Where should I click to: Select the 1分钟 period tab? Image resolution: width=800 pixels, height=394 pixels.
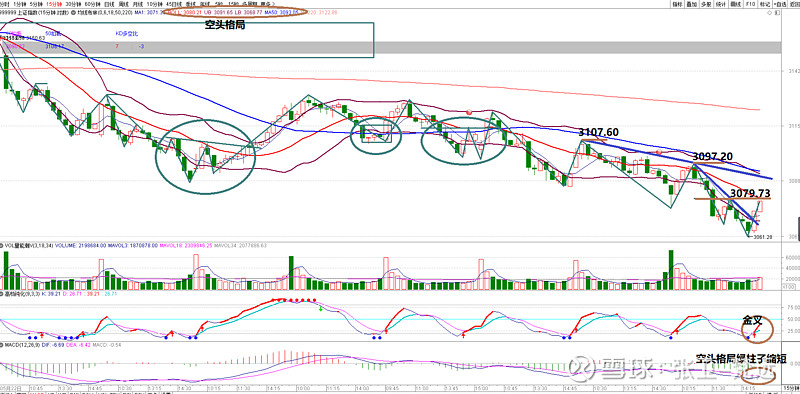point(19,4)
